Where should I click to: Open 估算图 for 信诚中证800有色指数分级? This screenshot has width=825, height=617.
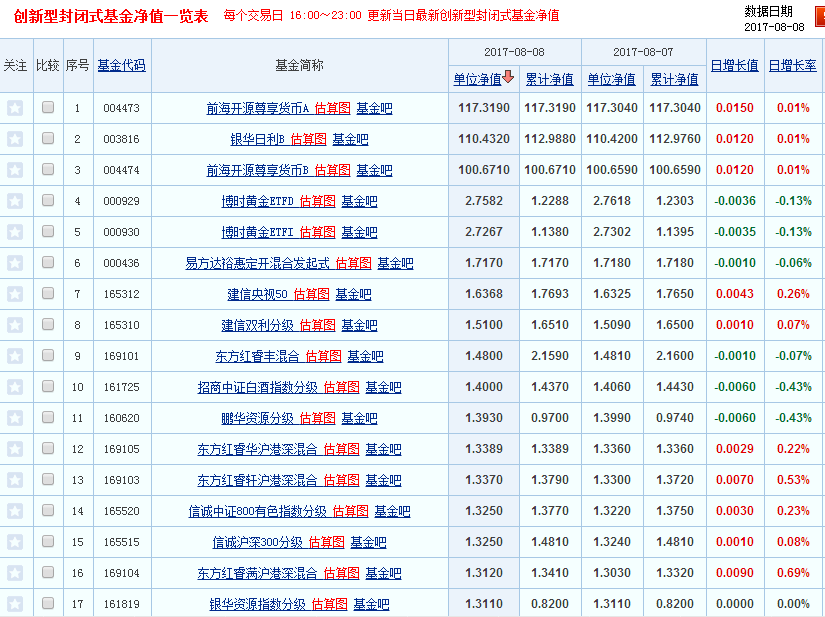click(350, 511)
